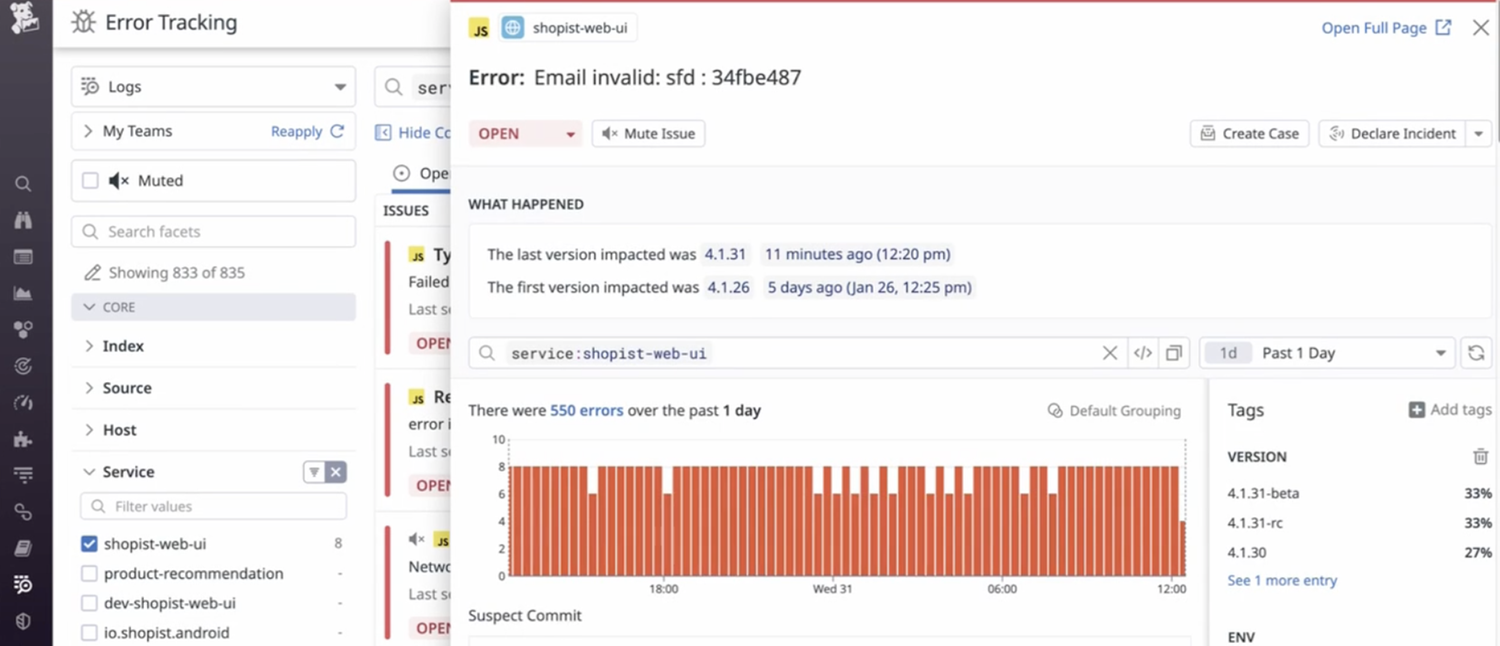Screen dimensions: 1500x646
Task: Click See 1 more entry under VERSION
Action: (x=1282, y=580)
